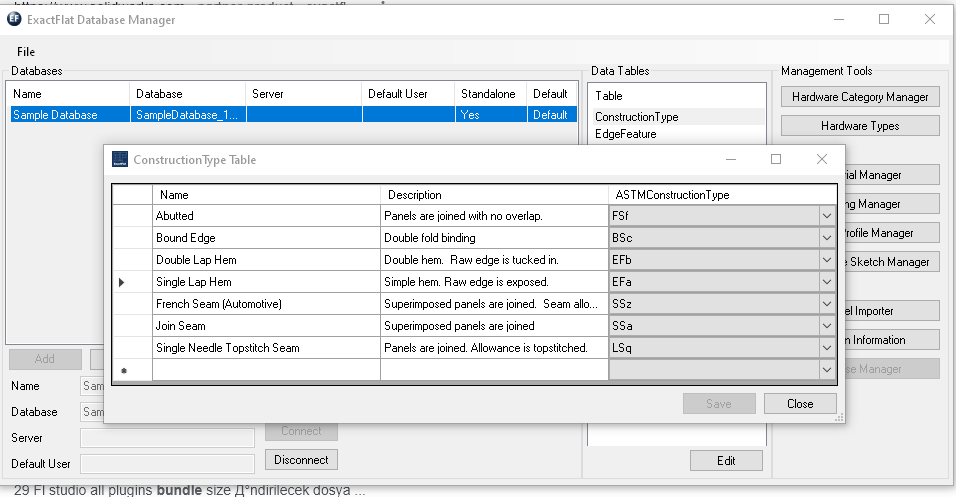Open Hardware Category Manager
This screenshot has width=956, height=497.
pos(860,97)
